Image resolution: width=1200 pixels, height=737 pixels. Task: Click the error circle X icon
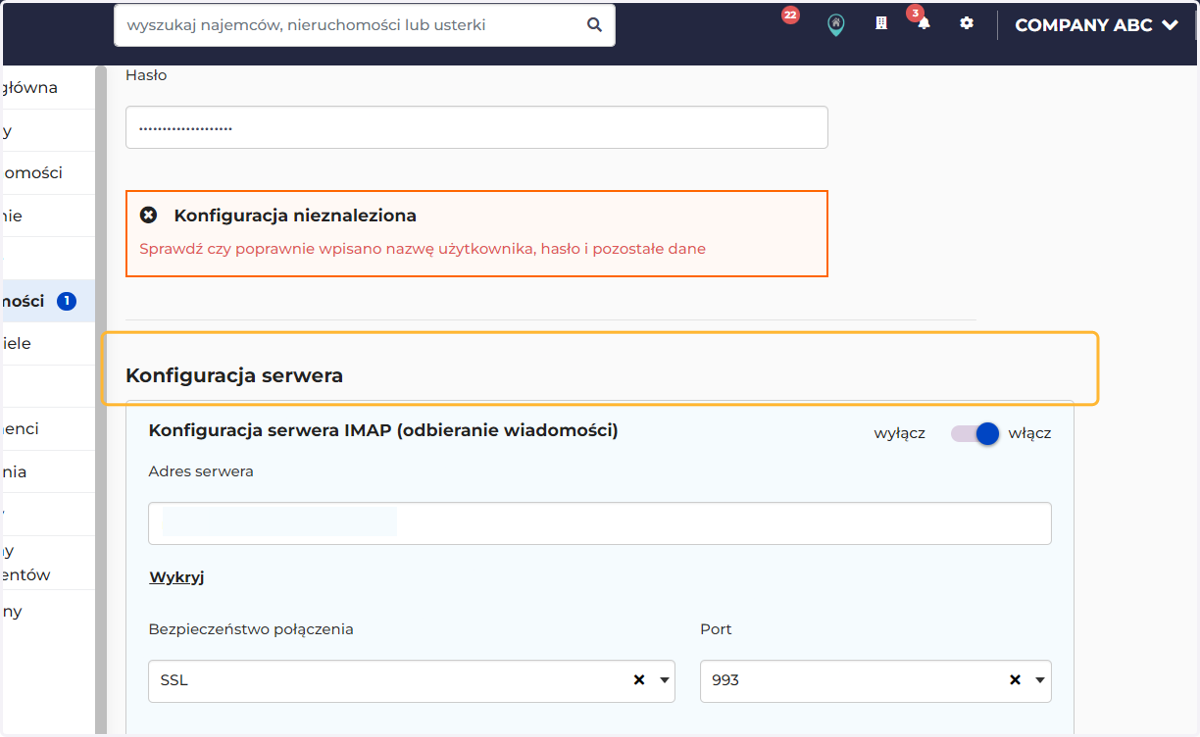coord(149,215)
